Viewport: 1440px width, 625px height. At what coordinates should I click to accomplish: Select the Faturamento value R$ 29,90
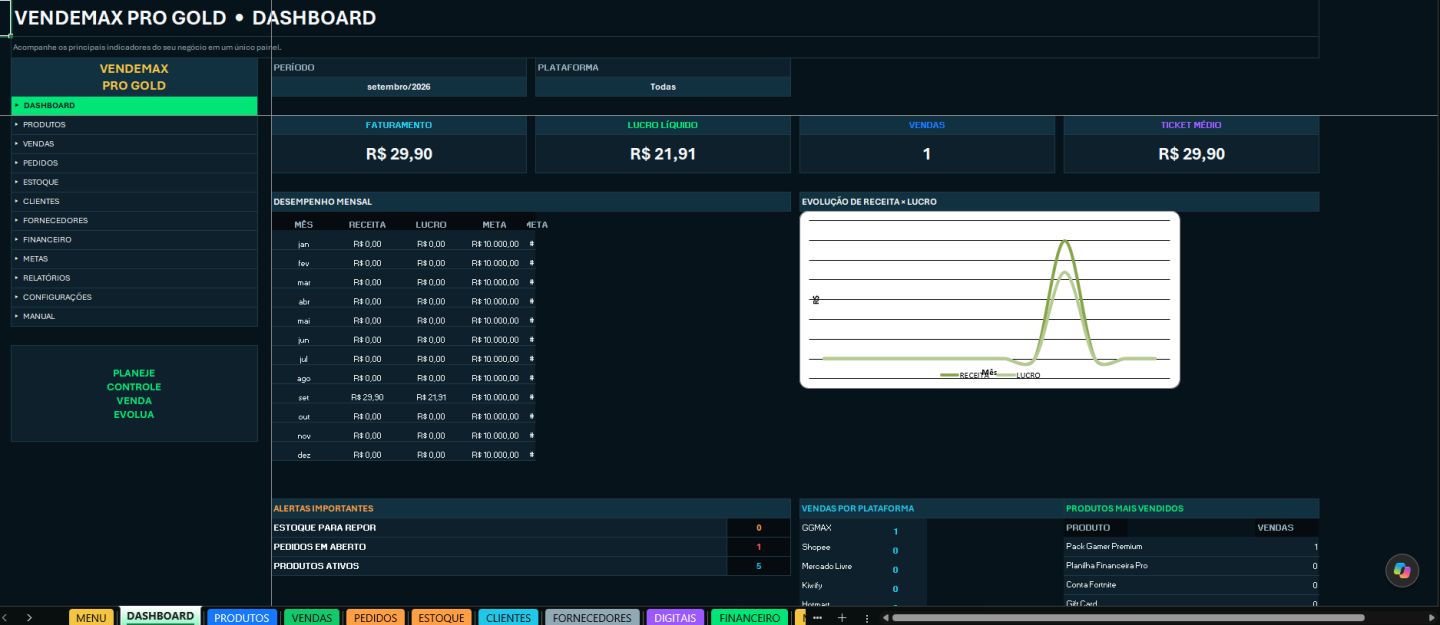click(x=399, y=154)
